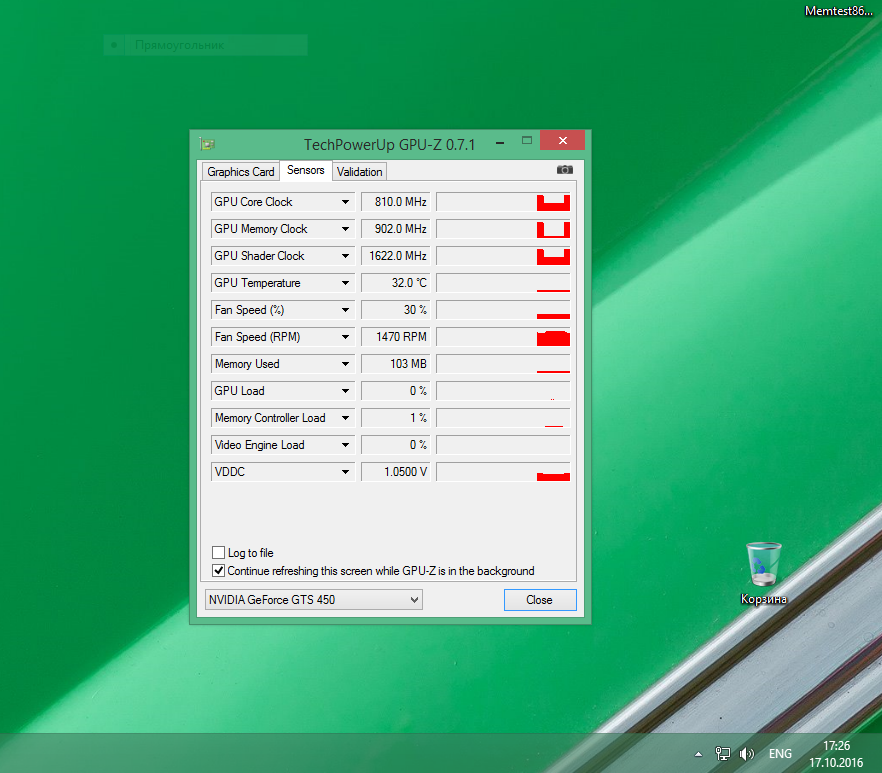Click the GPU-Z app icon in title bar
The height and width of the screenshot is (773, 882).
pos(207,144)
